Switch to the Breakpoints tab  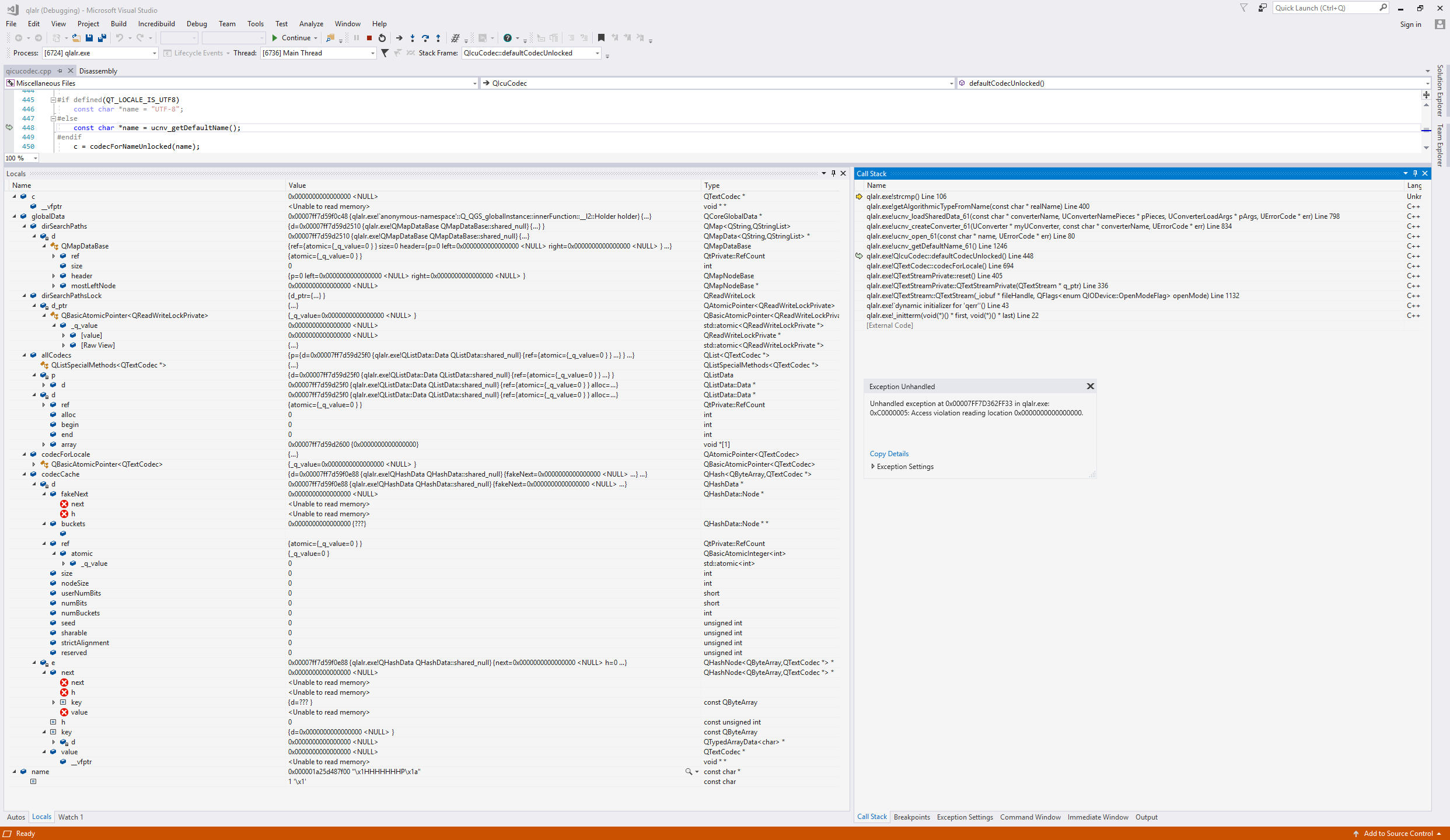point(911,817)
